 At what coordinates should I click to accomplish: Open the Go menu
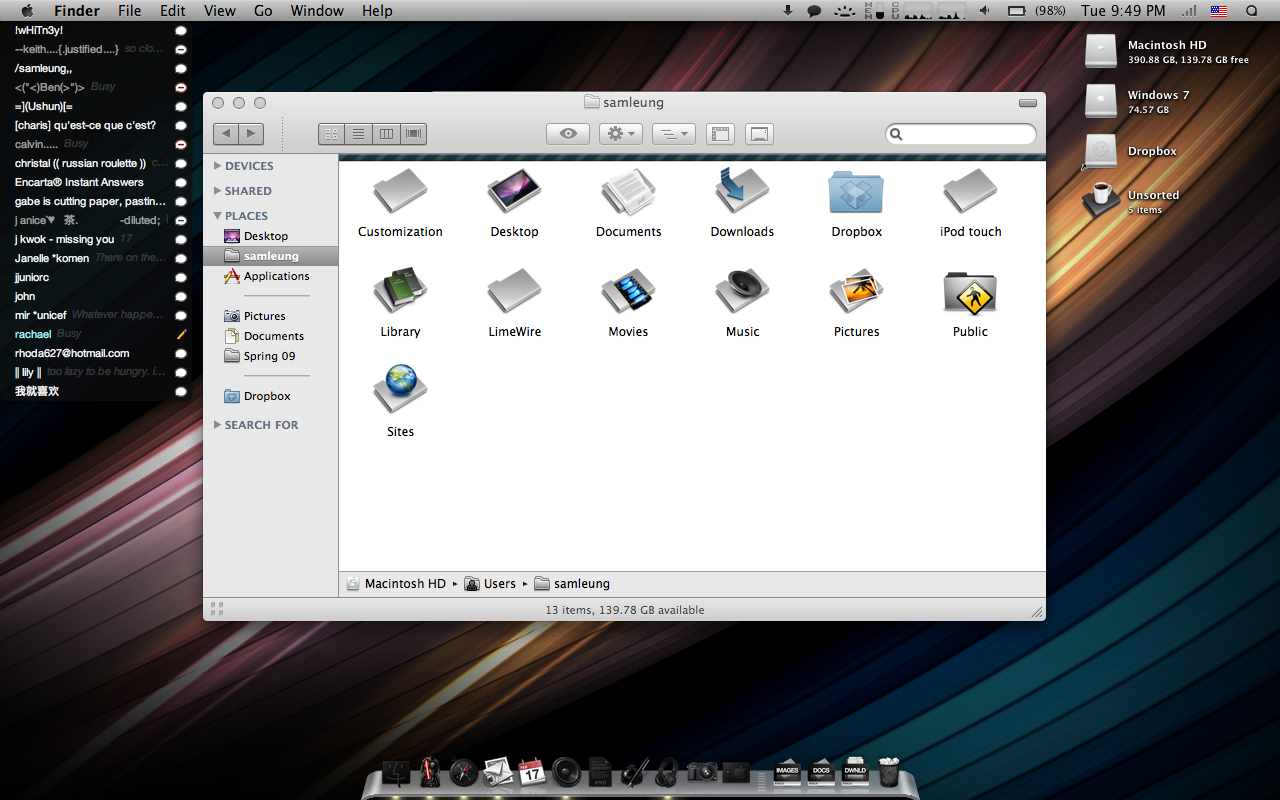tap(263, 11)
